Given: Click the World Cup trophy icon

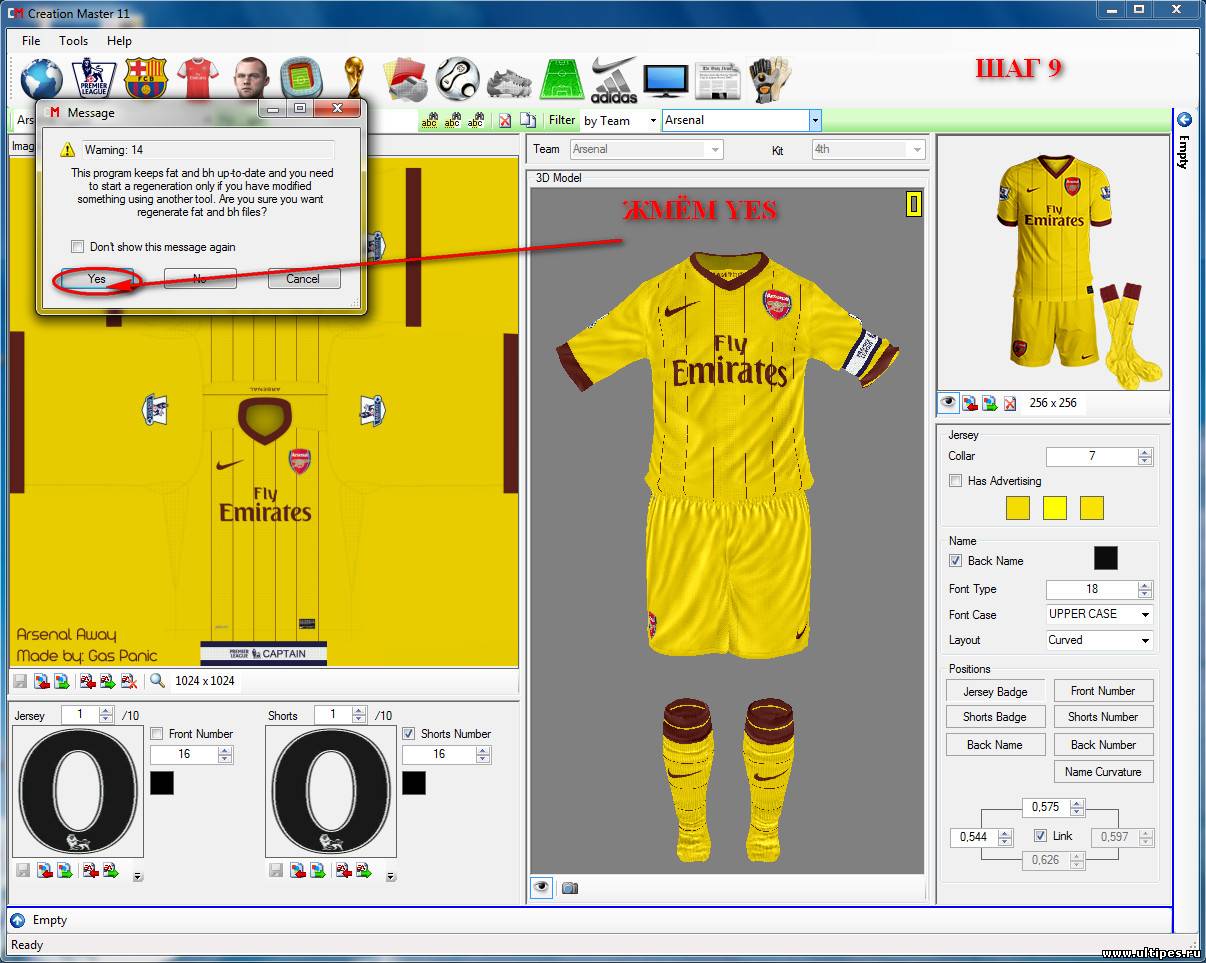Looking at the screenshot, I should [353, 79].
